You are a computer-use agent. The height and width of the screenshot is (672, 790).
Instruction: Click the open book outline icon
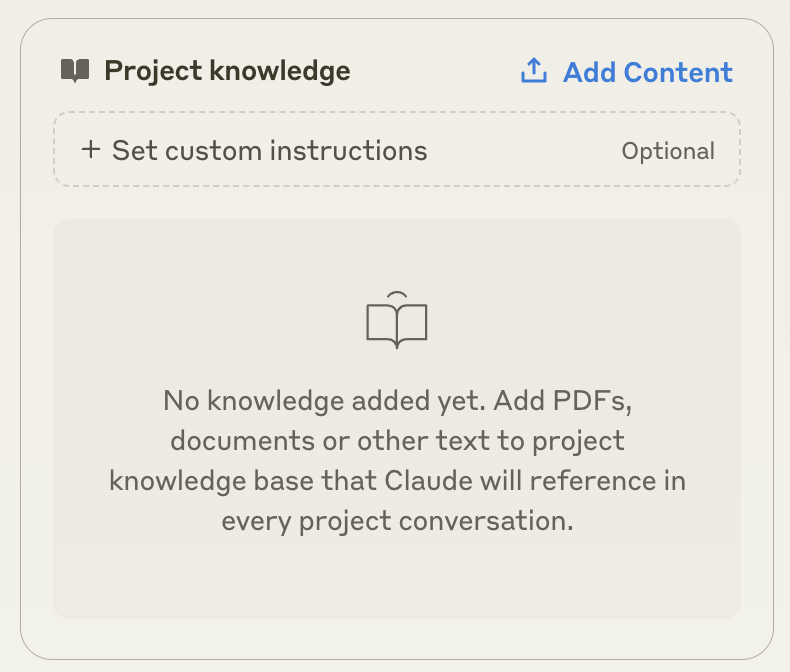pyautogui.click(x=397, y=320)
